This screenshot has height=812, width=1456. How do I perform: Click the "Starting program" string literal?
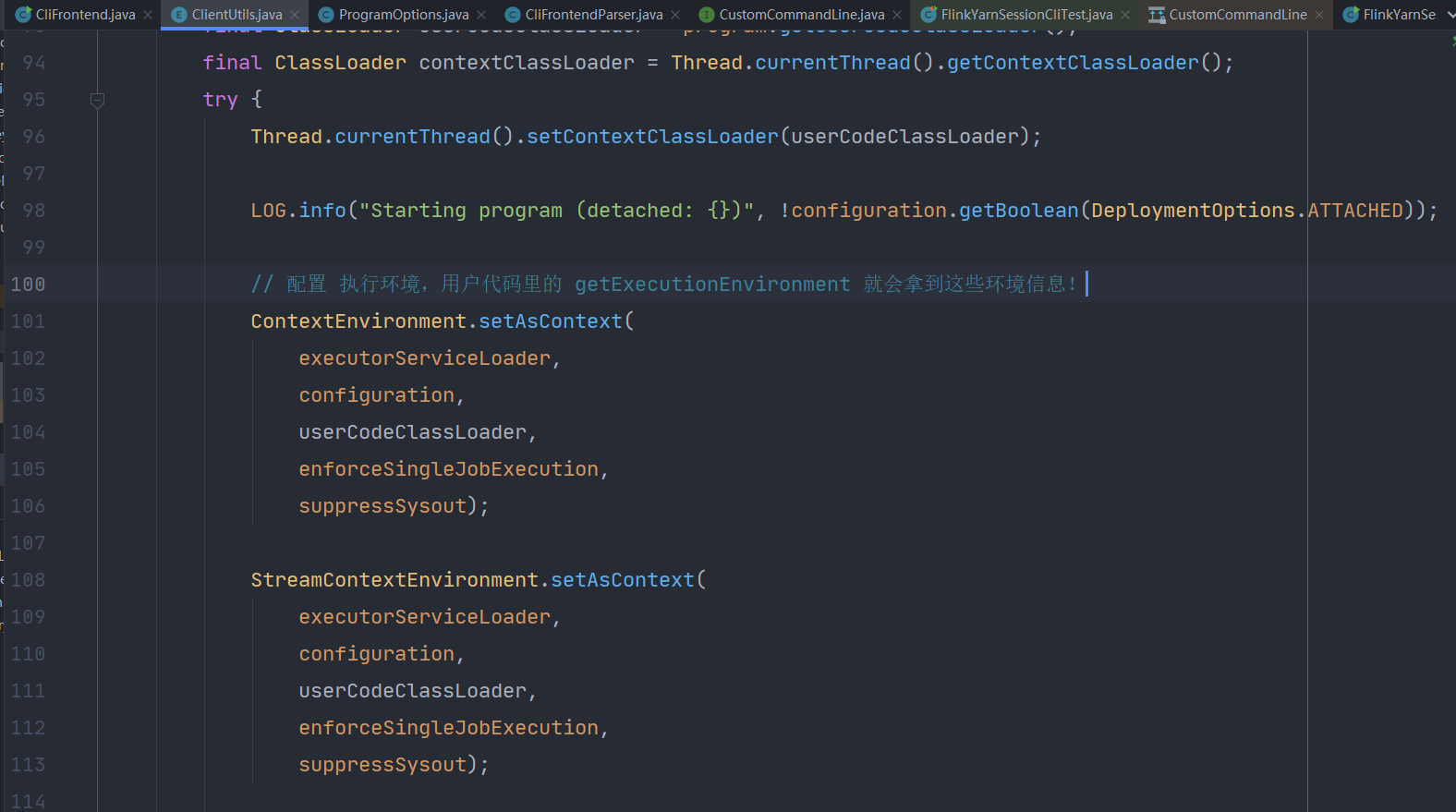click(557, 211)
